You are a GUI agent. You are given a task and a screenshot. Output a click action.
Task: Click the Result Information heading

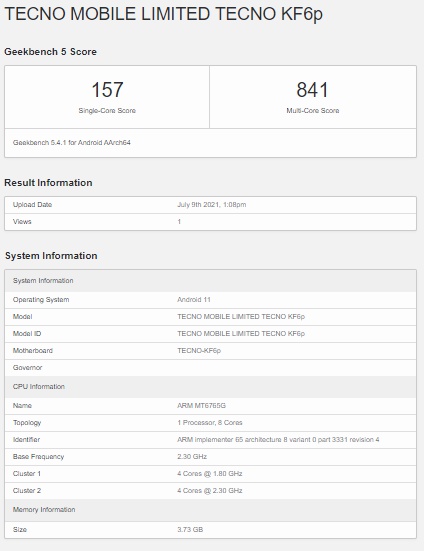pyautogui.click(x=48, y=183)
